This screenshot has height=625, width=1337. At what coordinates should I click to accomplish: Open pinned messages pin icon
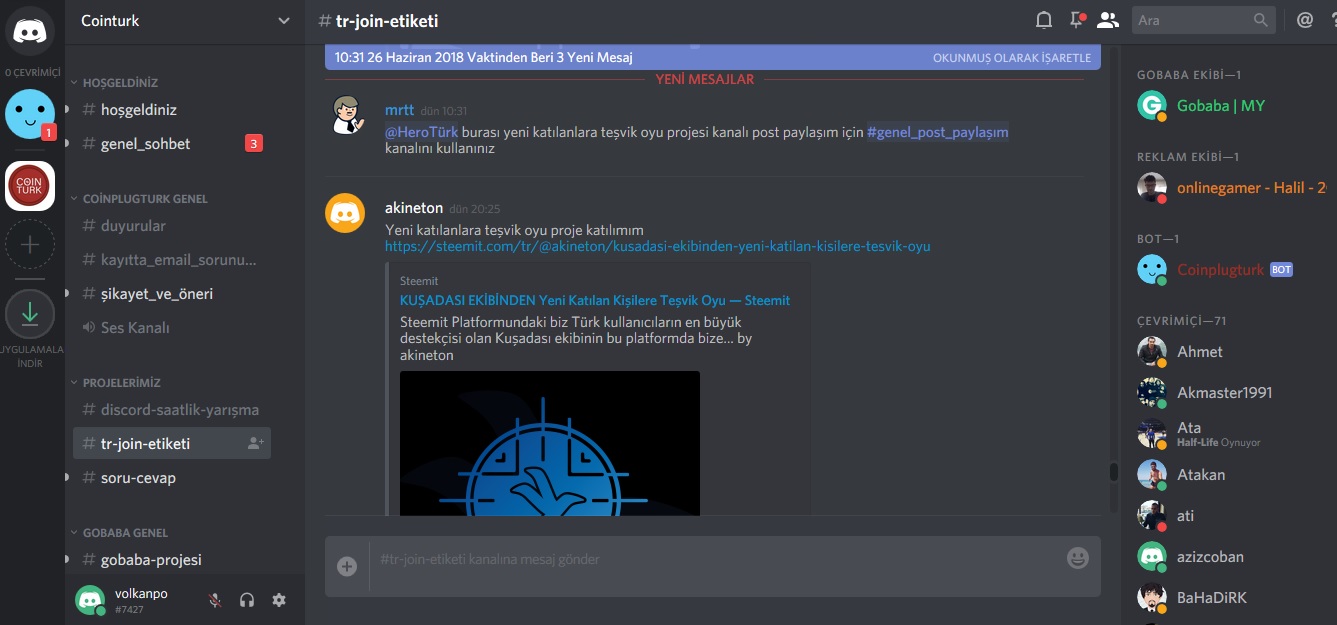1076,20
